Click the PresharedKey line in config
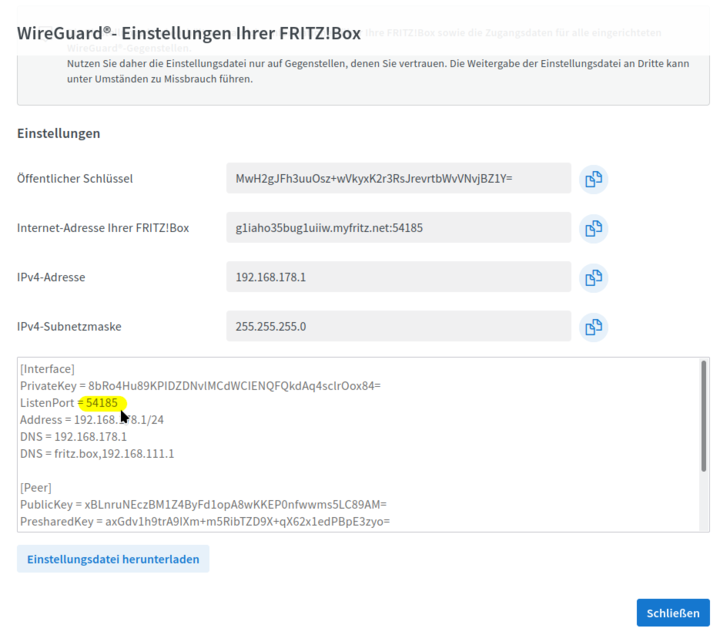 pyautogui.click(x=205, y=522)
